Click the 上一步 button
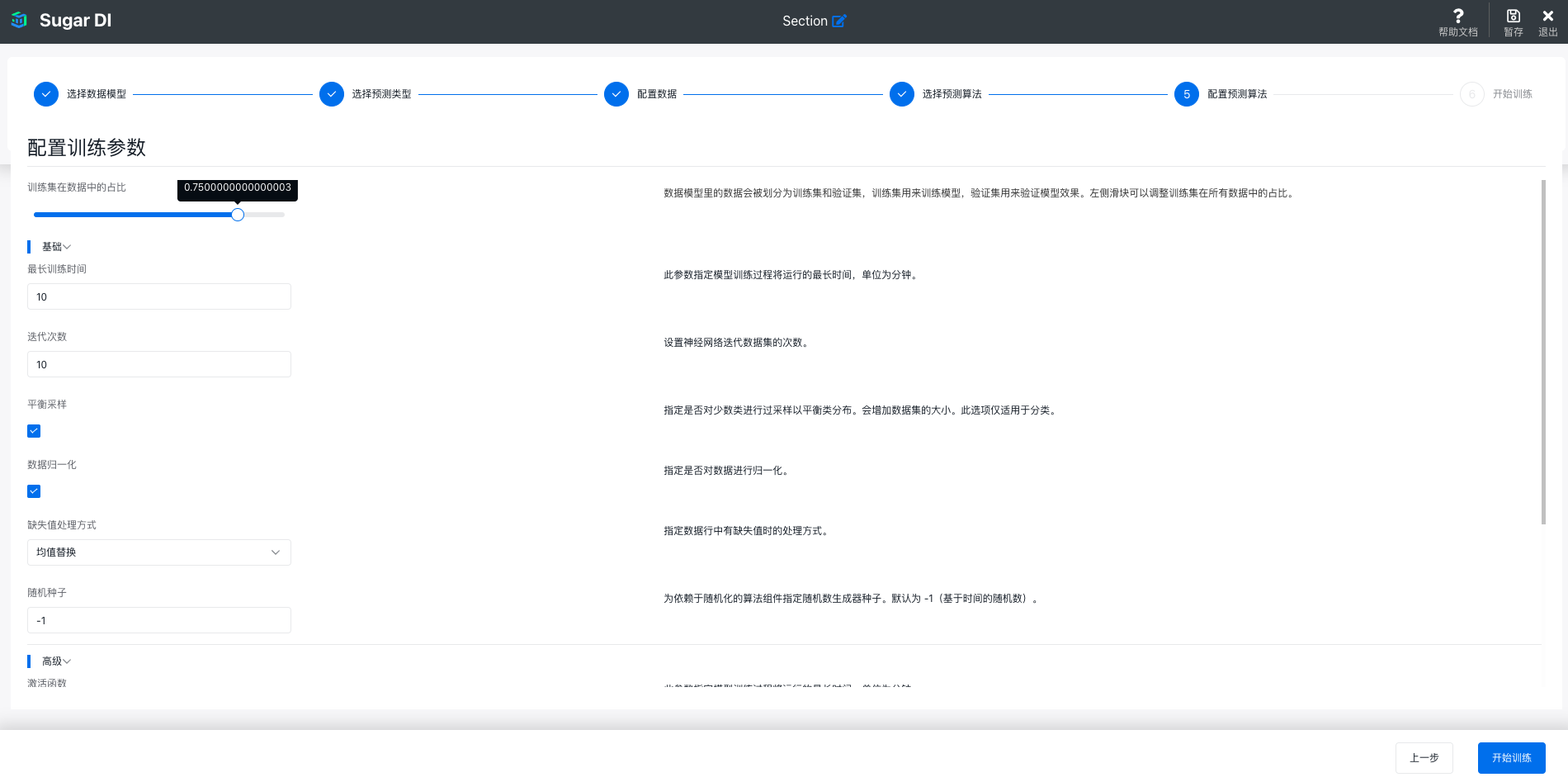Viewport: 1568px width, 782px height. 1424,758
